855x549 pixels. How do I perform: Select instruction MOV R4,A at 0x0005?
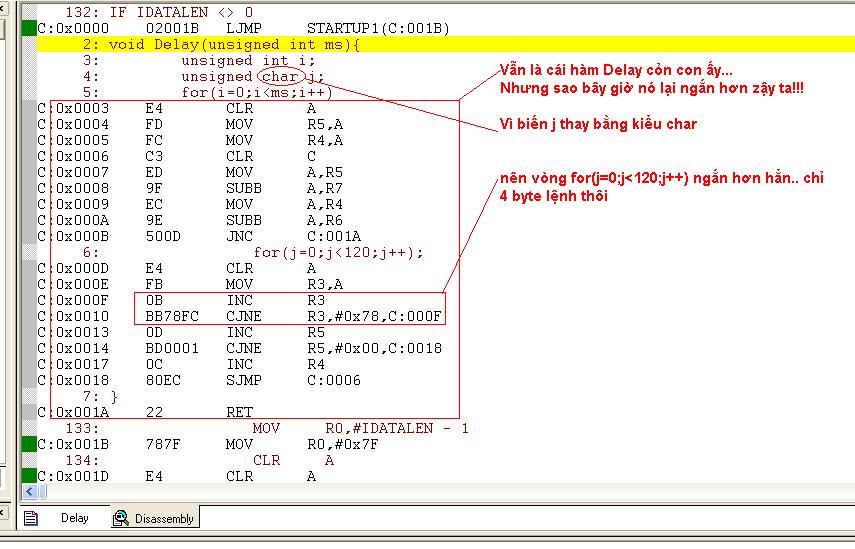tap(190, 140)
